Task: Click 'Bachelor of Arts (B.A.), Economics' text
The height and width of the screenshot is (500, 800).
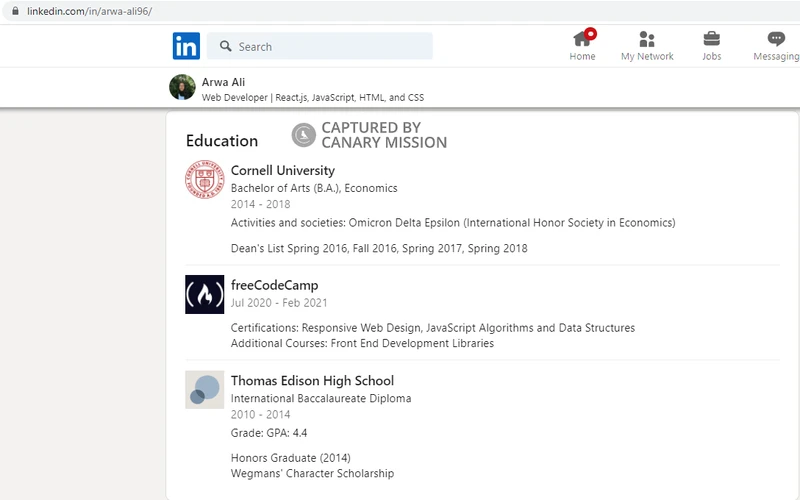Action: [314, 188]
